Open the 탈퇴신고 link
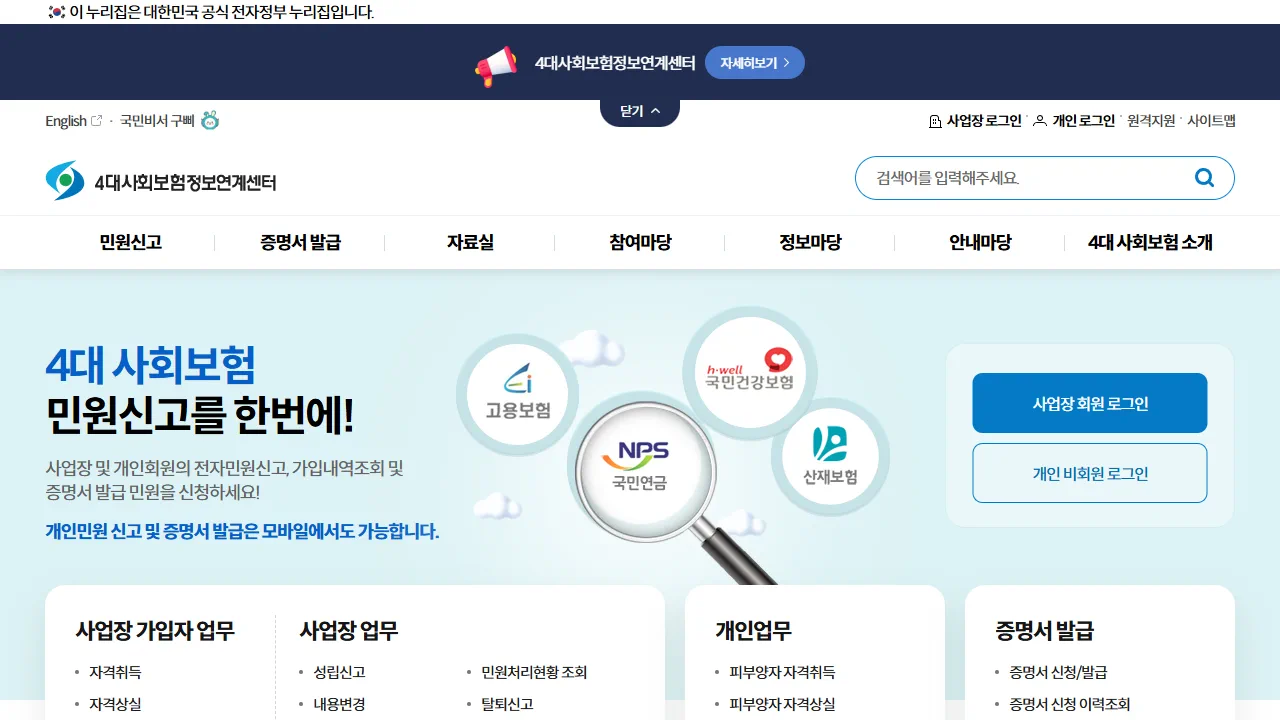Viewport: 1280px width, 720px height. [507, 704]
